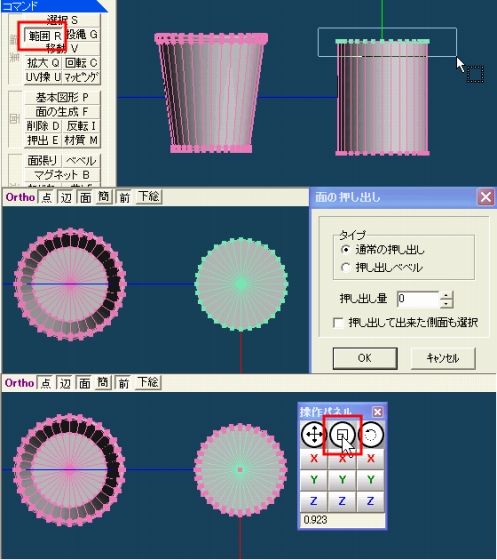497x560 pixels.
Task: Click the Z button under the rotate icon
Action: click(x=371, y=501)
